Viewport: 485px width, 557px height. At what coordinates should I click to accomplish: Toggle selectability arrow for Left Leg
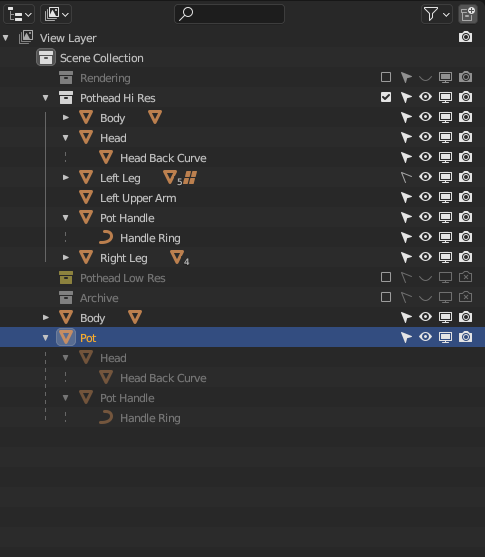point(406,177)
